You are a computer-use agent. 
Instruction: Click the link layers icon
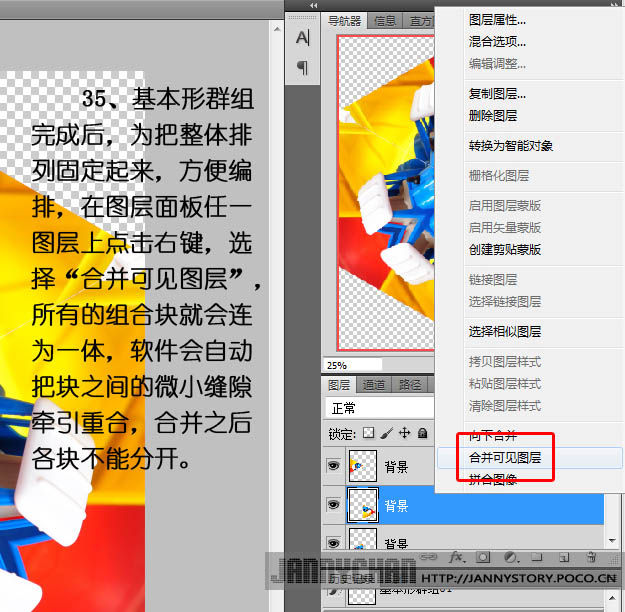428,557
